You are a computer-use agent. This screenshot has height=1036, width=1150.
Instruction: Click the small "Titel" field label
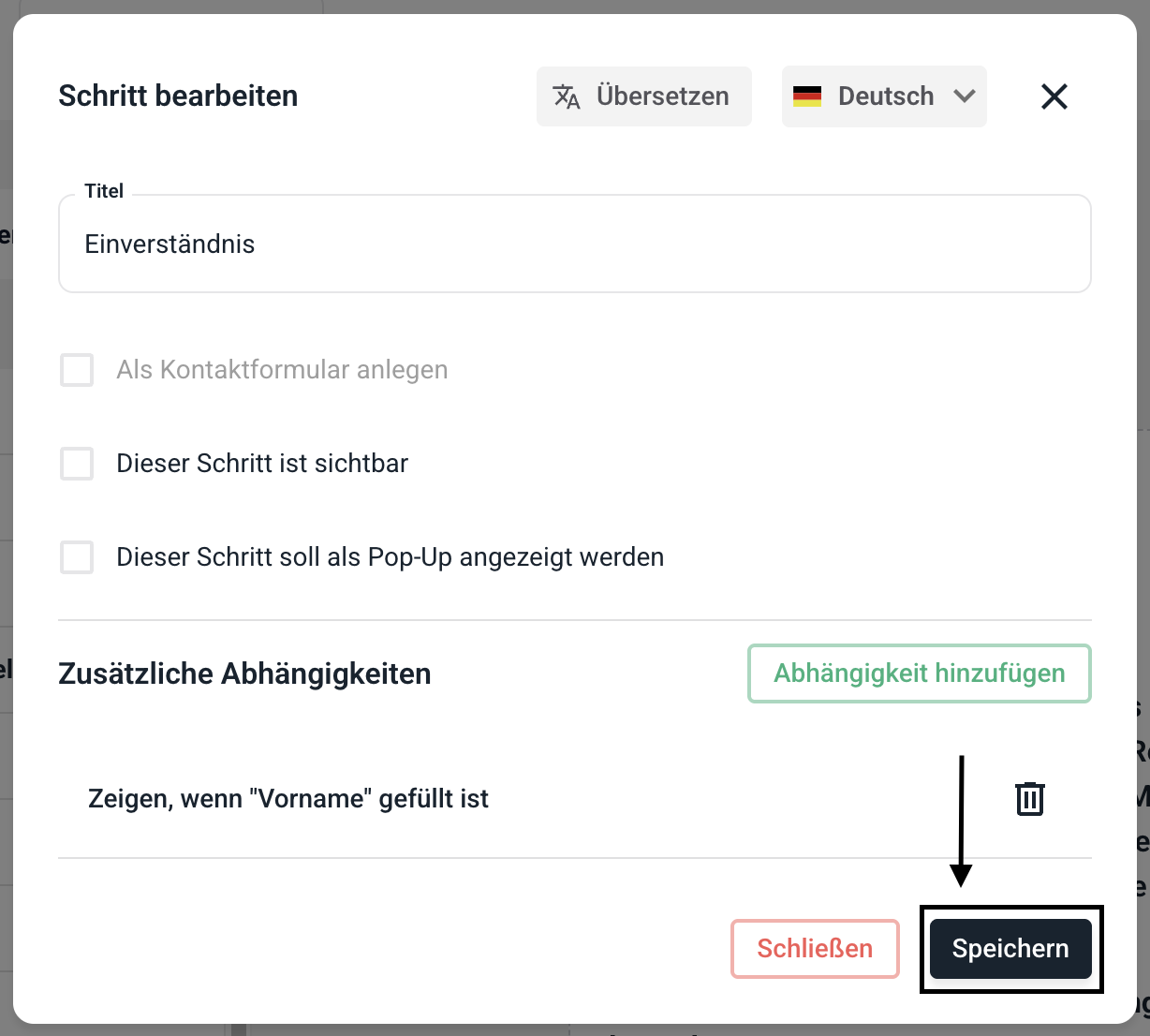click(x=104, y=191)
